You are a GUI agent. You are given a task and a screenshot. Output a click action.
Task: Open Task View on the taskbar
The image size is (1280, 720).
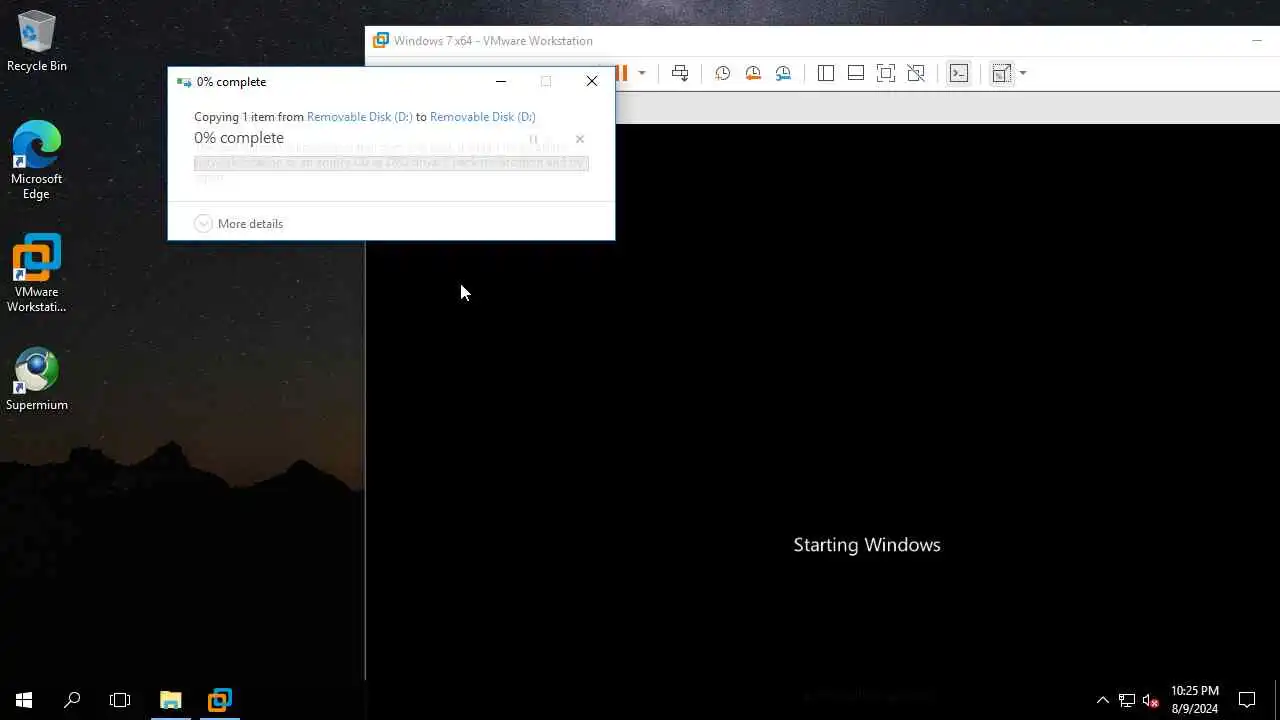pyautogui.click(x=120, y=700)
